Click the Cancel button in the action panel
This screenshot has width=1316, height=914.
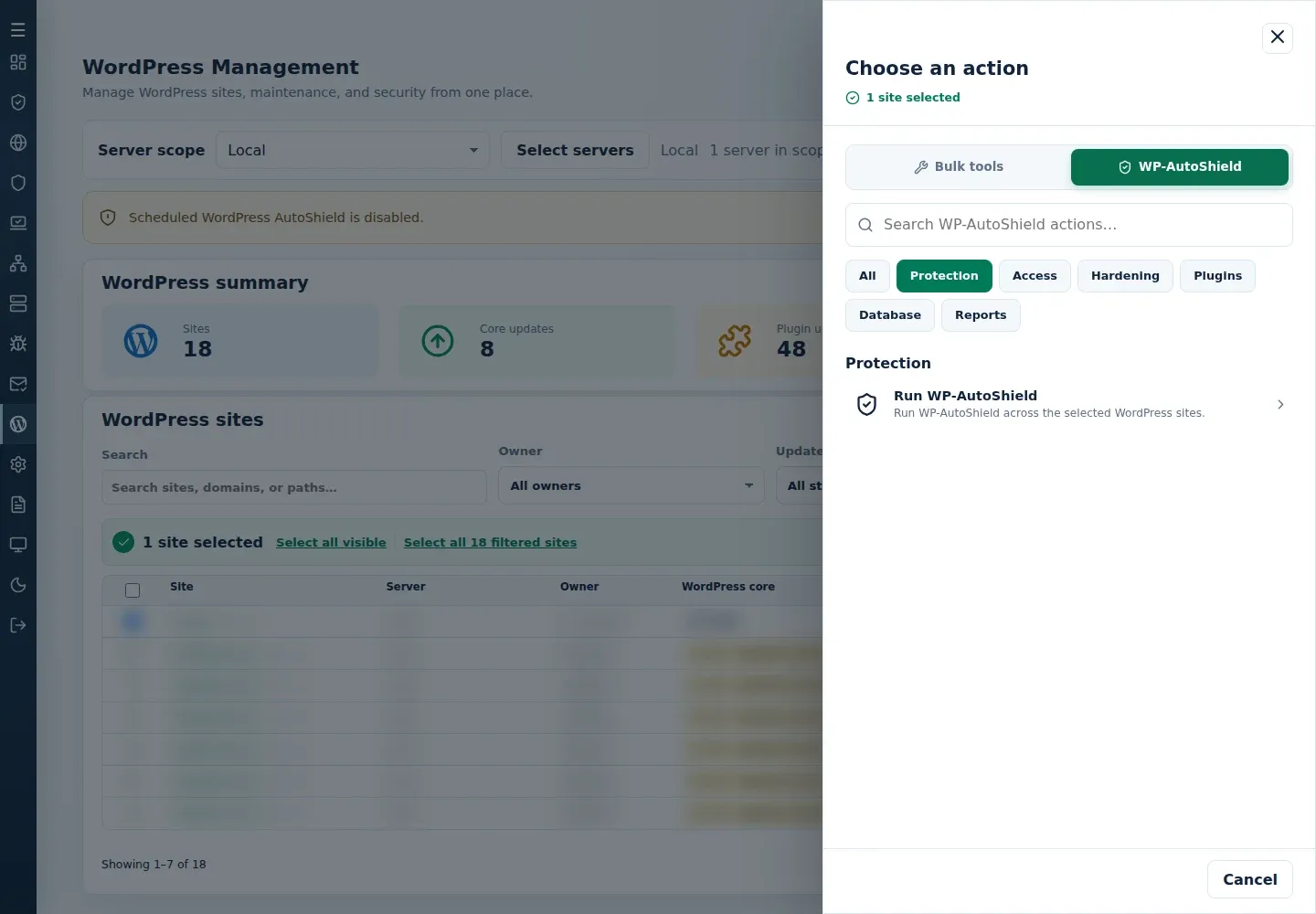pos(1250,879)
